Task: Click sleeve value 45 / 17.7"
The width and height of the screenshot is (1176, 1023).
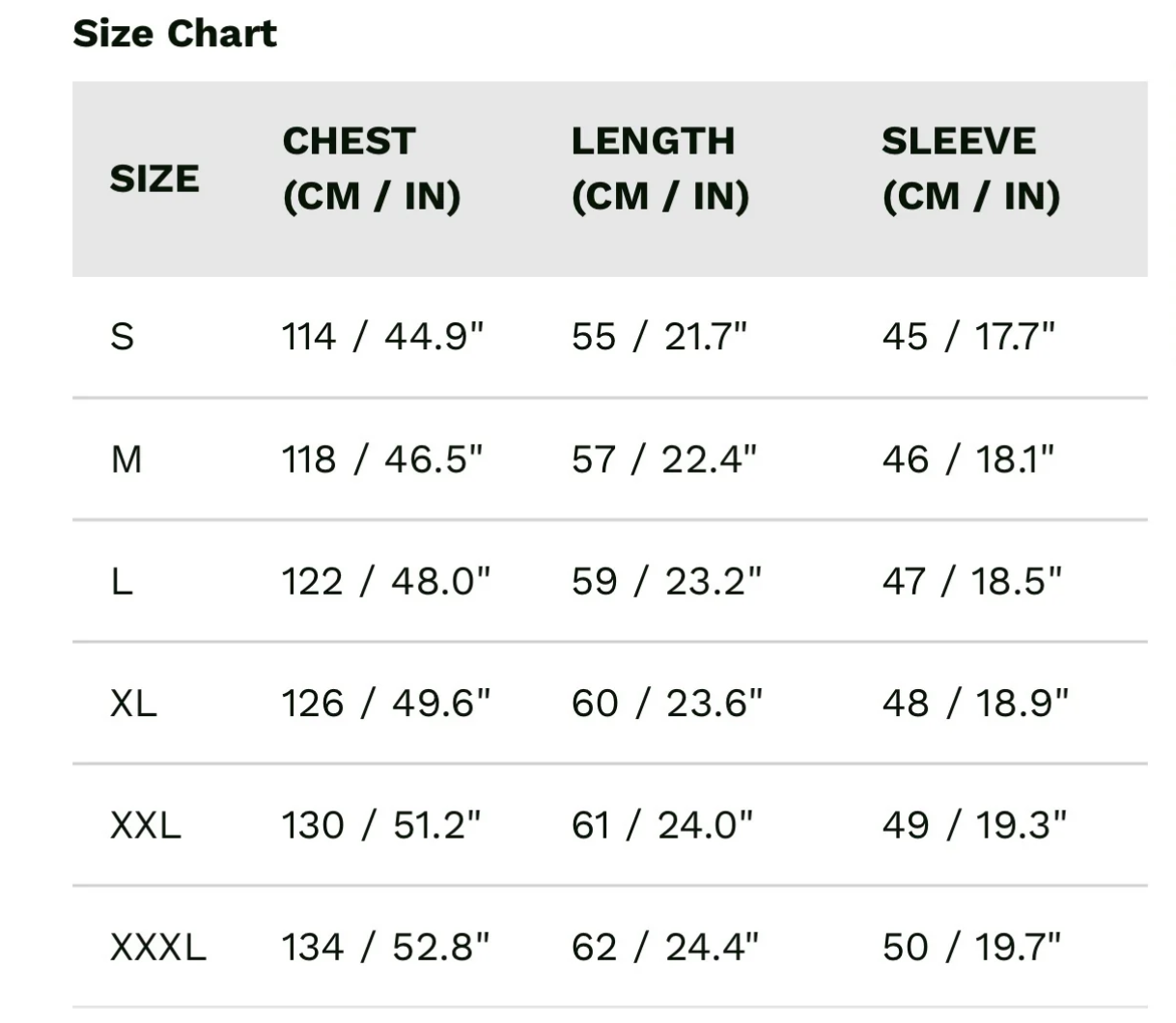Action: [x=968, y=337]
